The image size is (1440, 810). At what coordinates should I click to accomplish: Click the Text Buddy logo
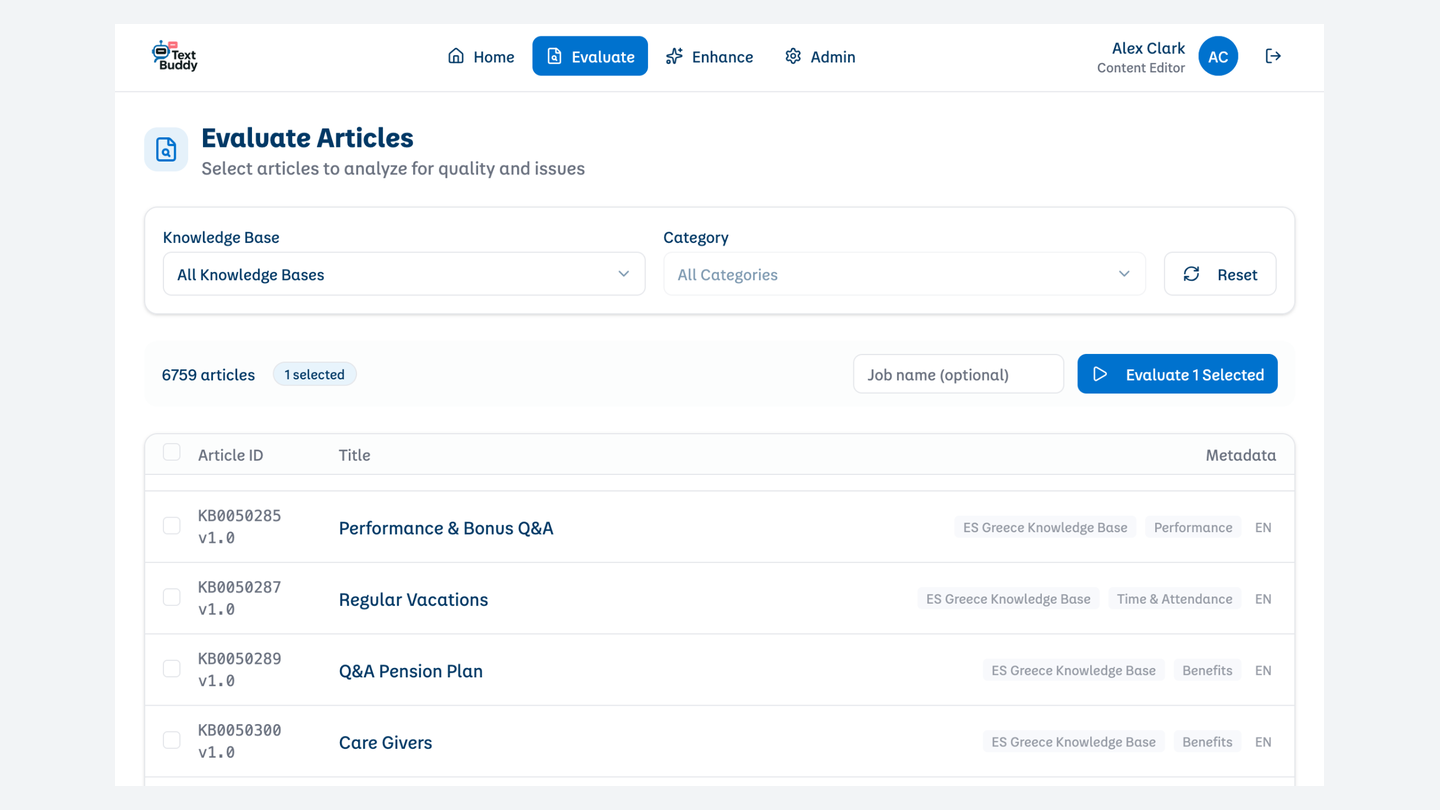(175, 56)
